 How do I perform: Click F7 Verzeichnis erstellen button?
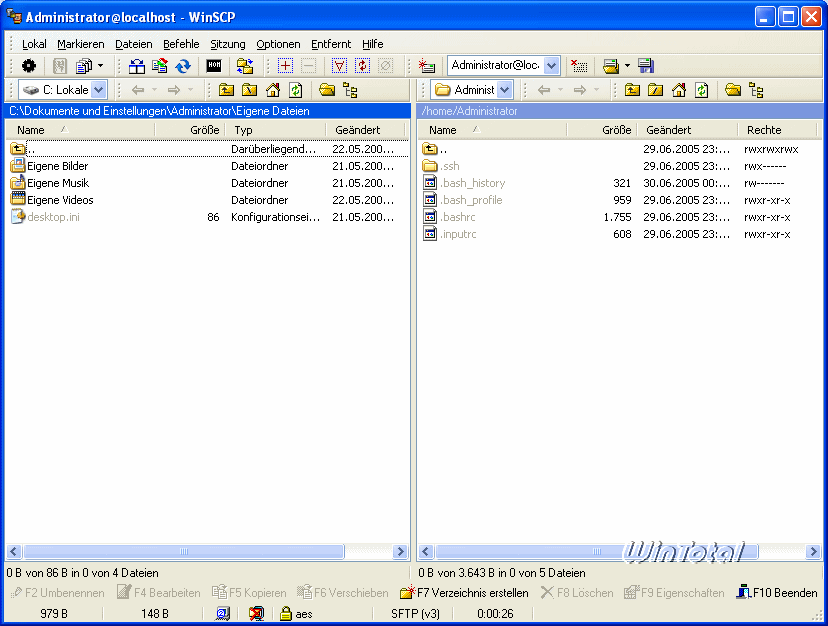(464, 593)
